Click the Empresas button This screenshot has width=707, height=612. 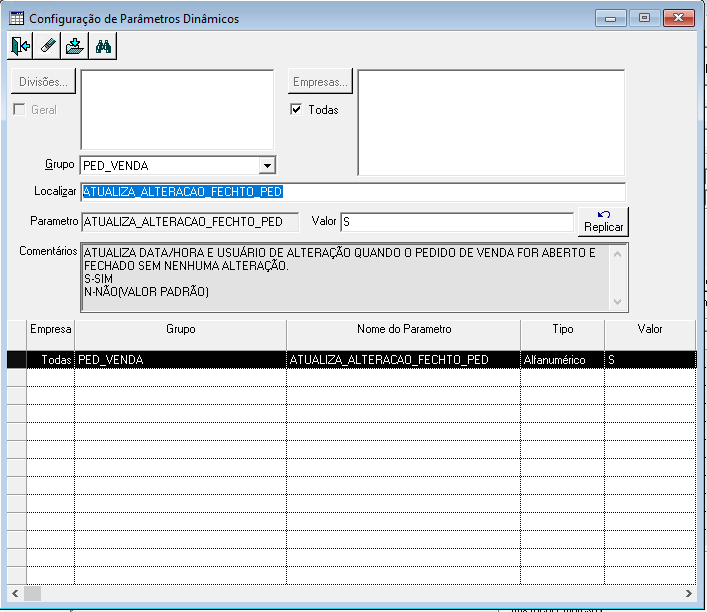coord(320,82)
